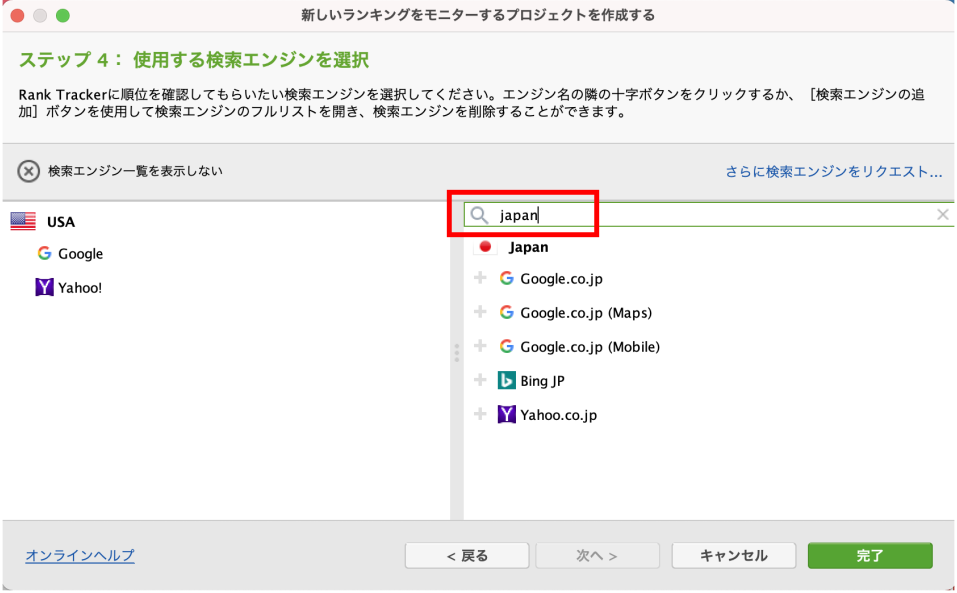This screenshot has width=957, height=593.
Task: Select Google under USA engines
Action: pyautogui.click(x=70, y=254)
